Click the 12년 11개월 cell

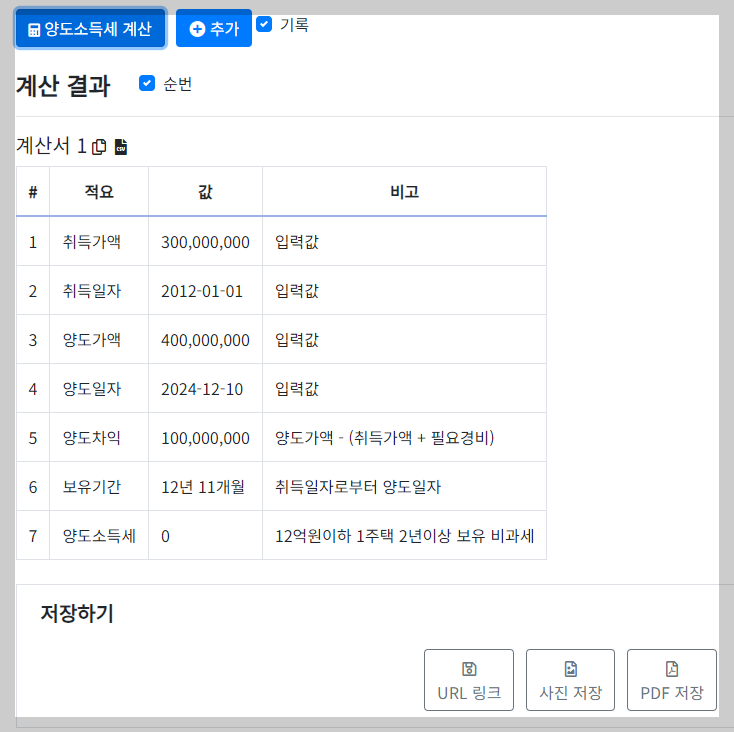[x=205, y=487]
